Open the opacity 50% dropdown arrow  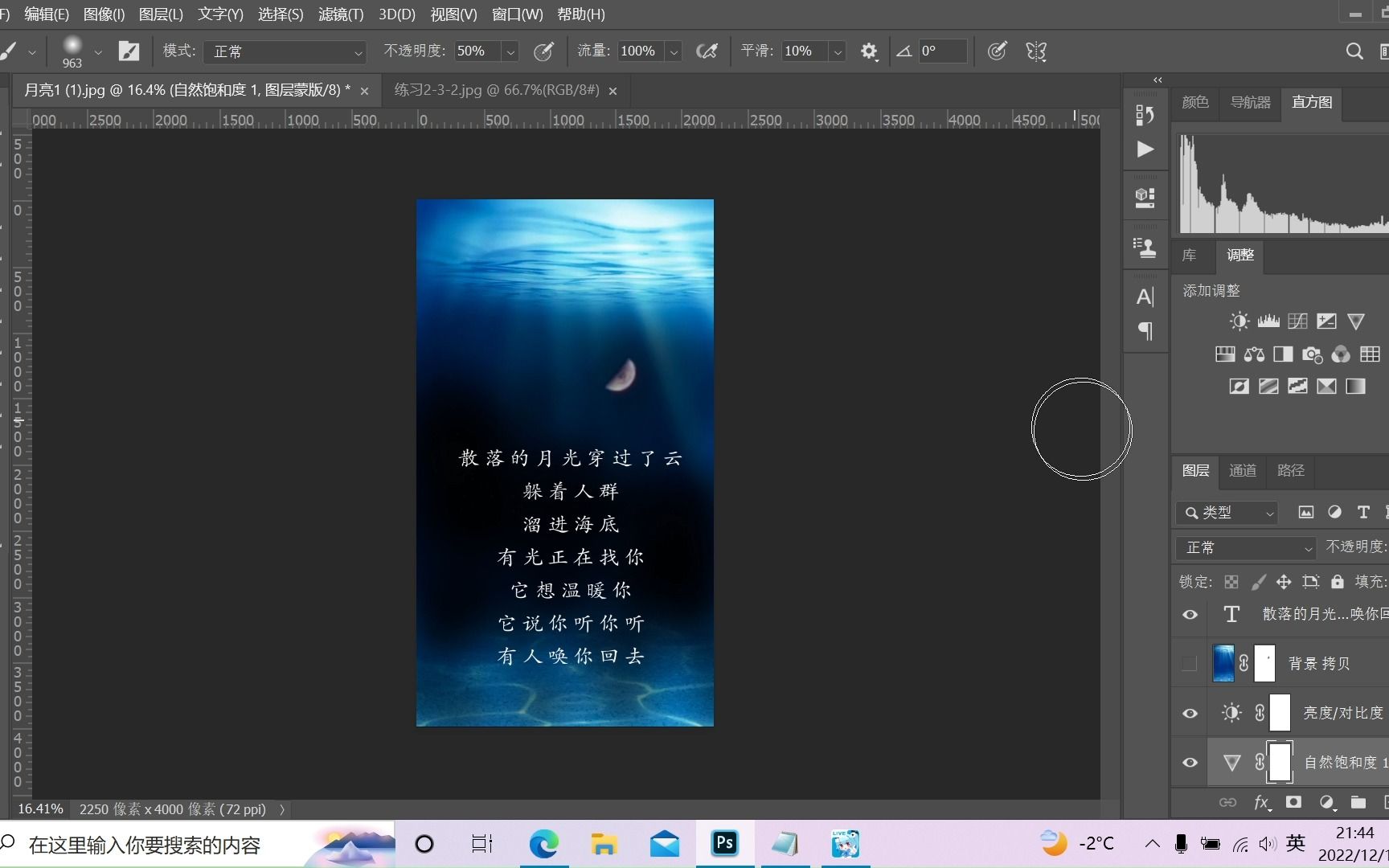510,51
